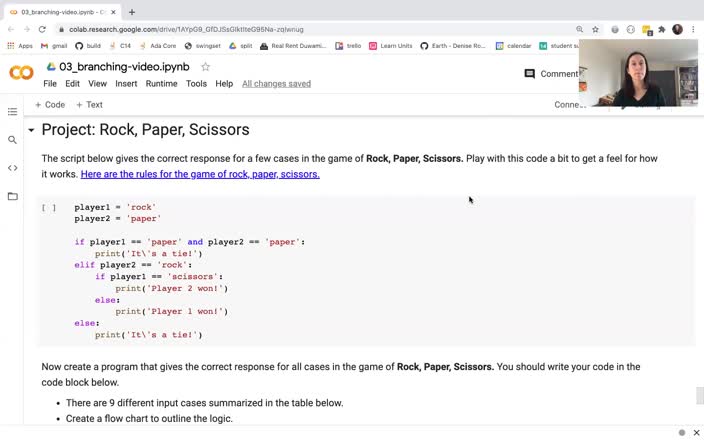Open the Tools menu

click(x=196, y=84)
